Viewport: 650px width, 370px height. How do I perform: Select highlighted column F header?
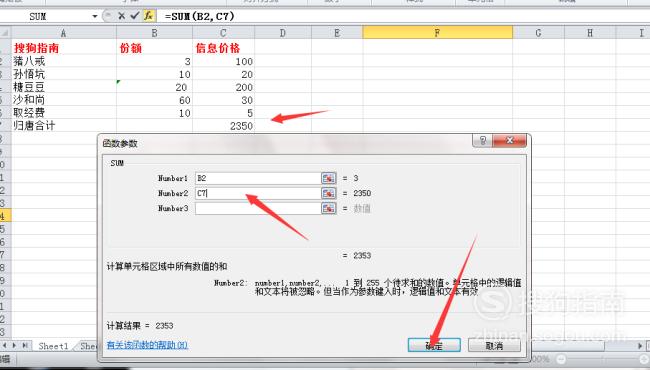click(437, 33)
